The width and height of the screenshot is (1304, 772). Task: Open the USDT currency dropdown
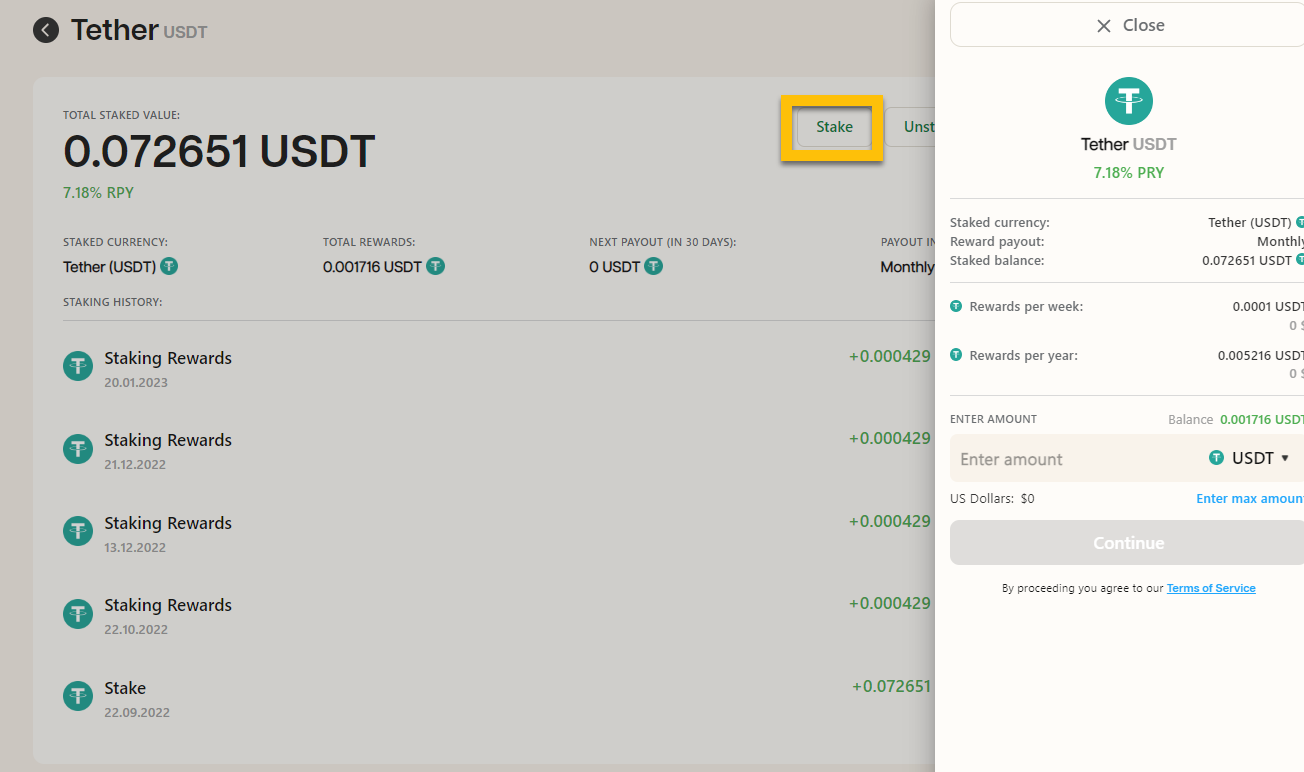pyautogui.click(x=1250, y=458)
